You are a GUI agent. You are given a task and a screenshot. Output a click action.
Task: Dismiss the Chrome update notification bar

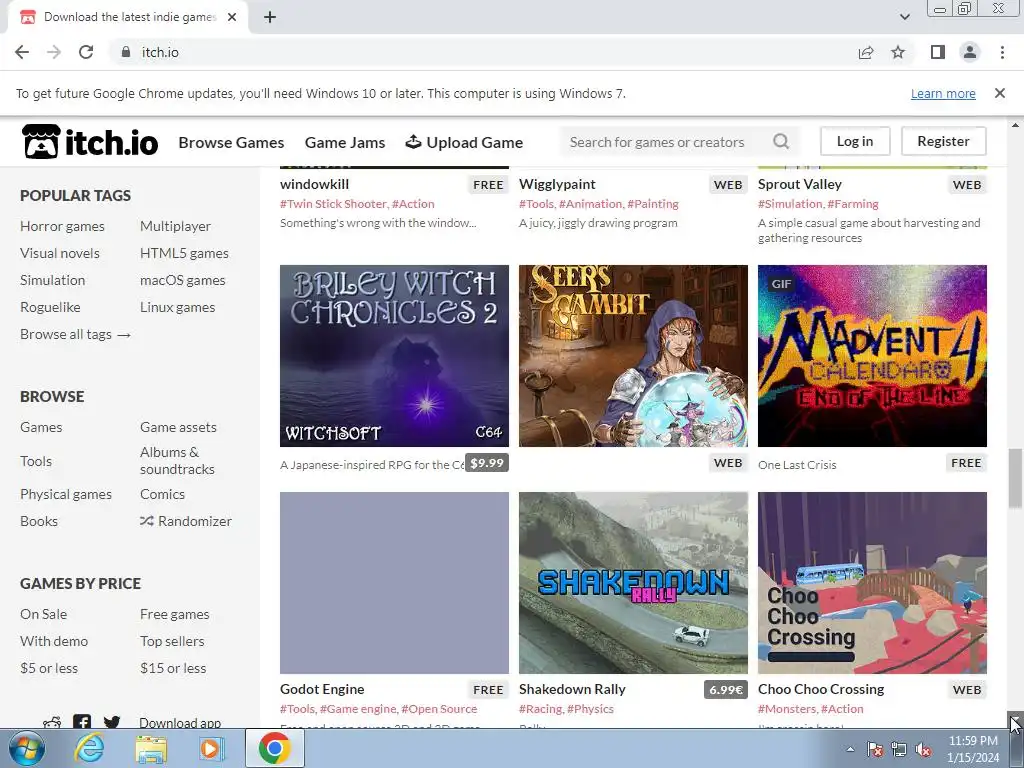(1000, 93)
